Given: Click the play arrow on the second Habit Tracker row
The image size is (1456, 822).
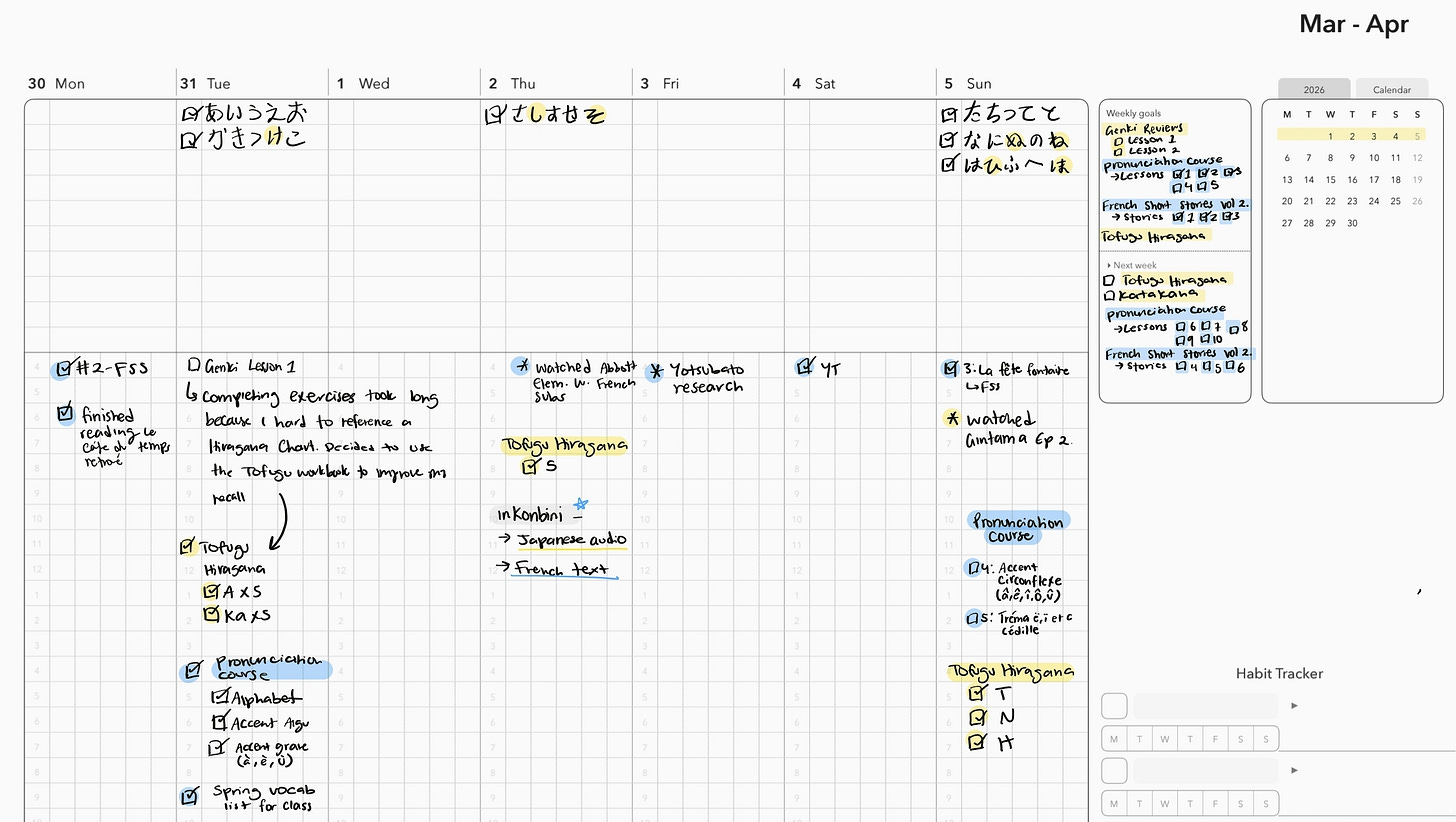Looking at the screenshot, I should pyautogui.click(x=1294, y=770).
